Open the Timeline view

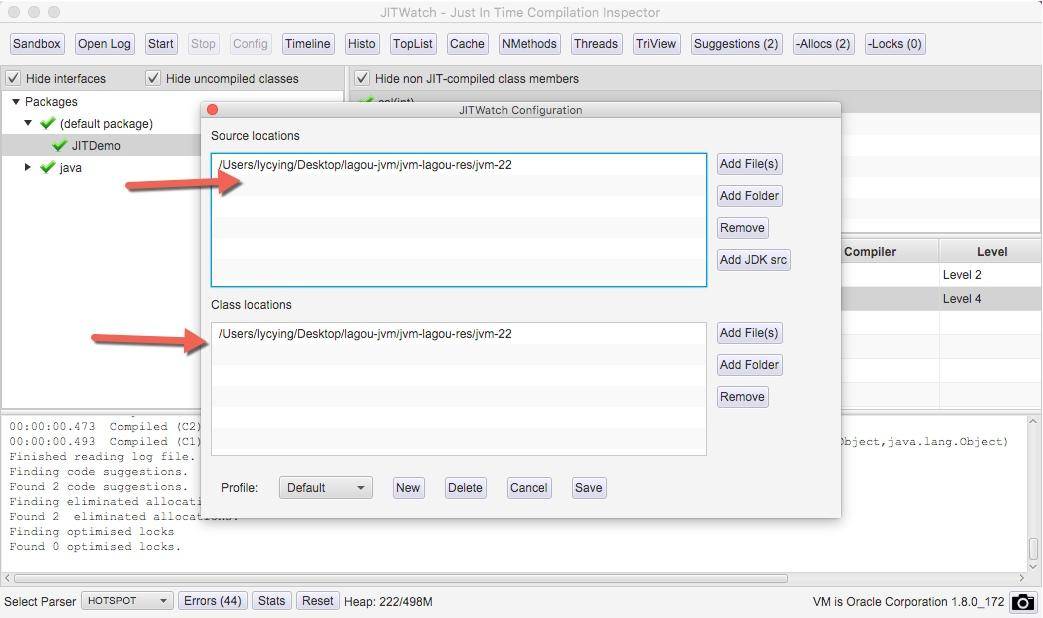(307, 44)
